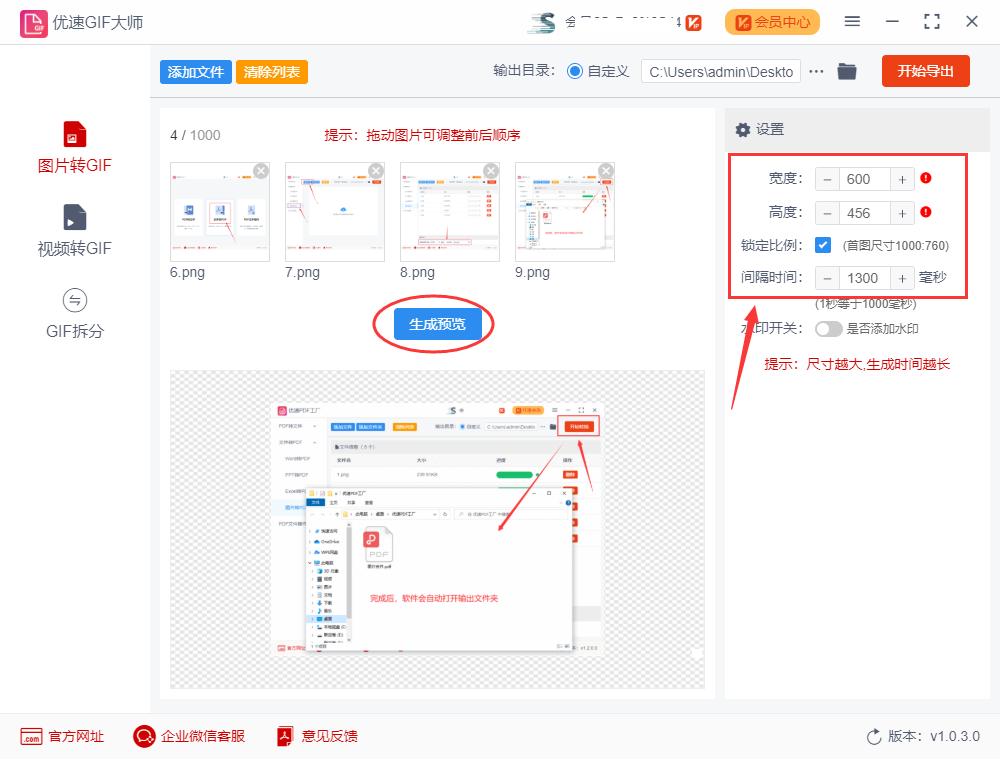Click the refresh icon beside 版本 v1.0.3.0
1000x760 pixels.
871,737
